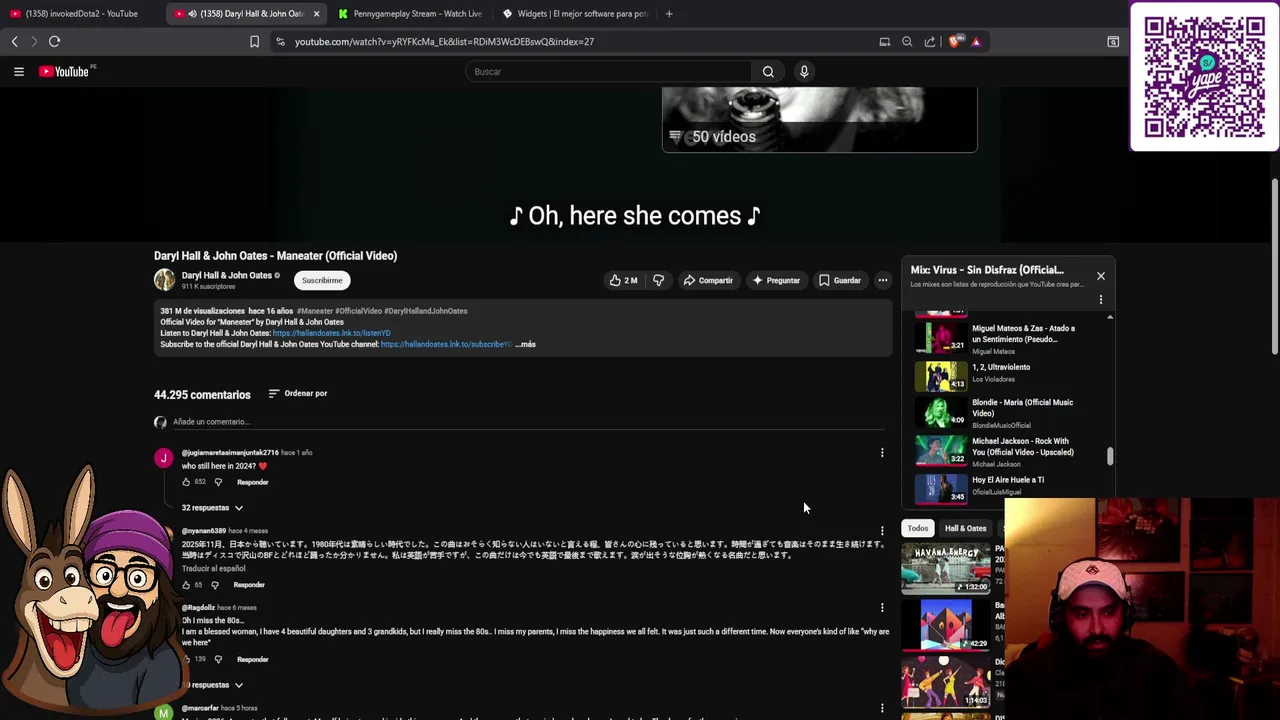
Task: Click Traducir al español link
Action: (213, 568)
